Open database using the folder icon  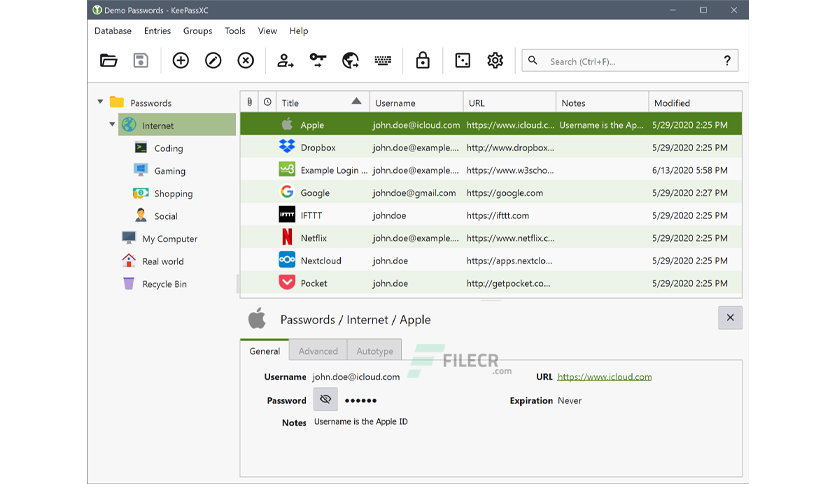tap(109, 60)
